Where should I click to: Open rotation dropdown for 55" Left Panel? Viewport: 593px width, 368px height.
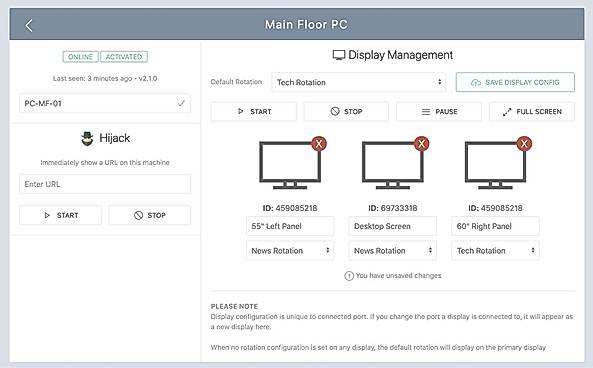point(290,250)
